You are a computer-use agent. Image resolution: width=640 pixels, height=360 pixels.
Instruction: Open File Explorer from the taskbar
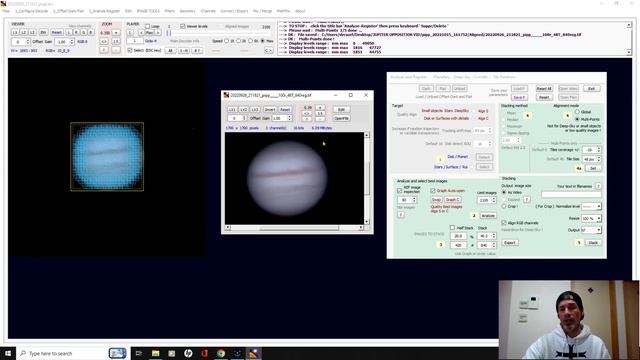pyautogui.click(x=156, y=353)
